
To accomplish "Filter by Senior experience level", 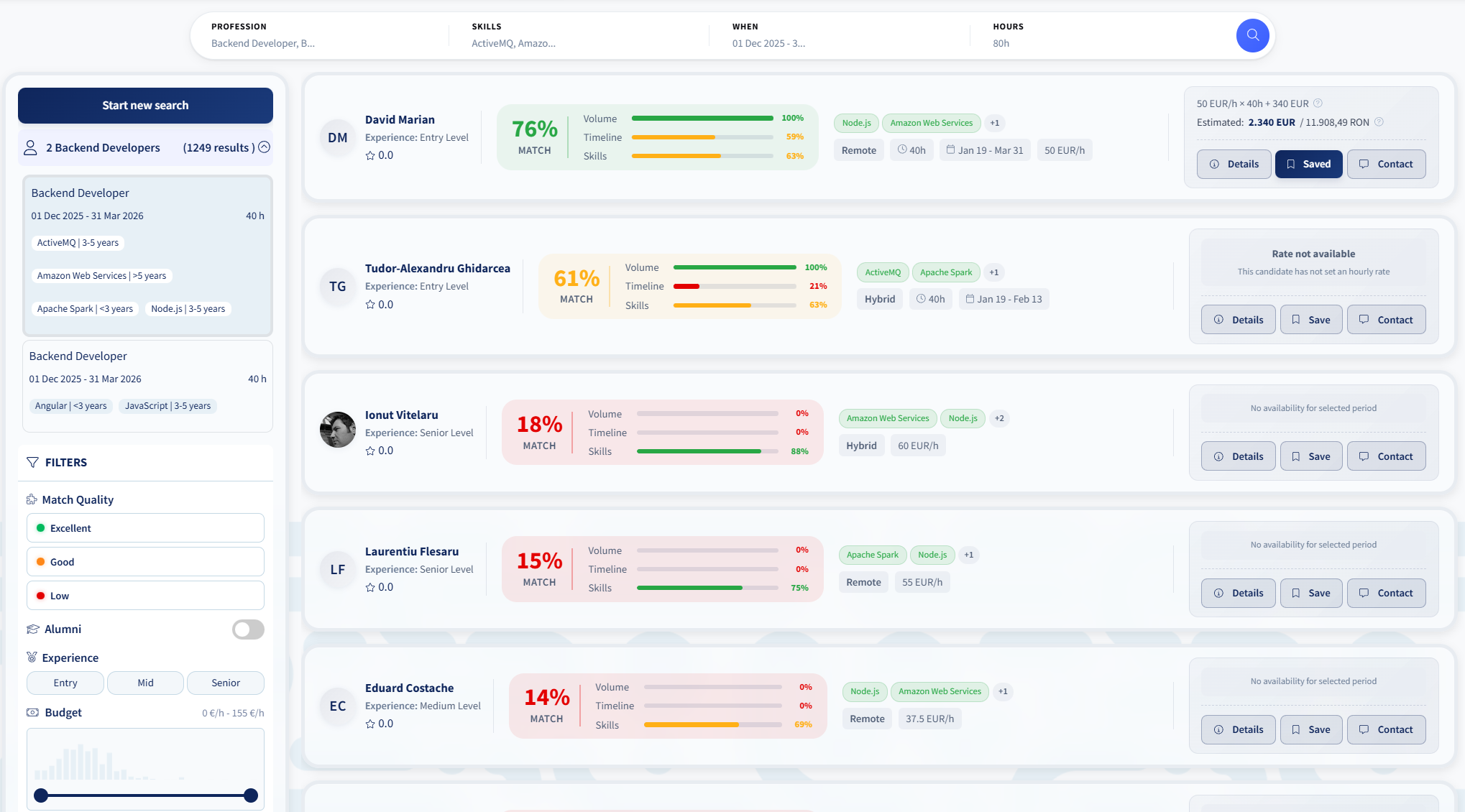I will (x=226, y=683).
